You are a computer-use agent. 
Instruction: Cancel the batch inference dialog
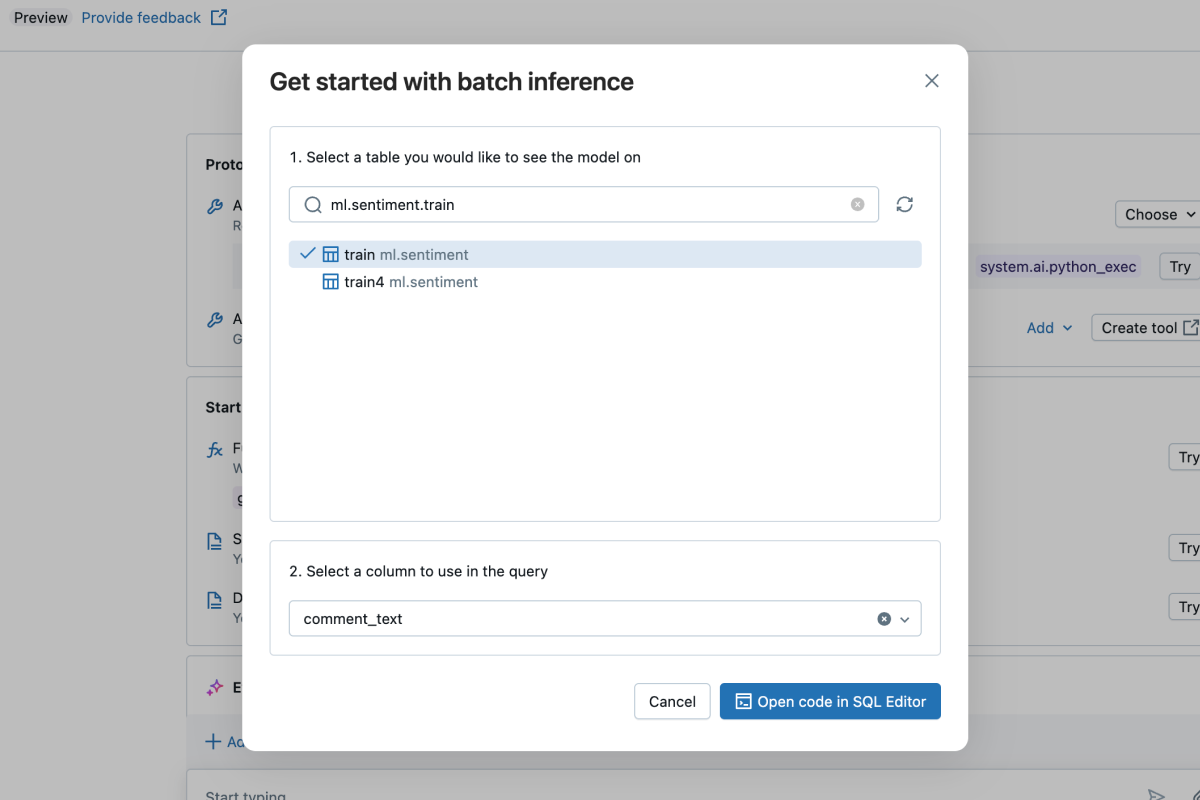click(671, 701)
